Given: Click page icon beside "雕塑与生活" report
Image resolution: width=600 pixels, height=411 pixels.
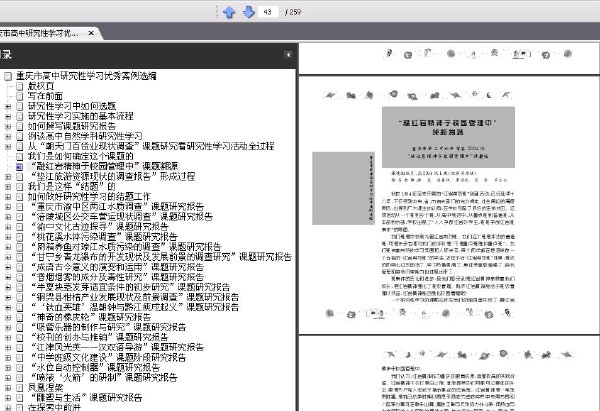Looking at the screenshot, I should (x=20, y=398).
